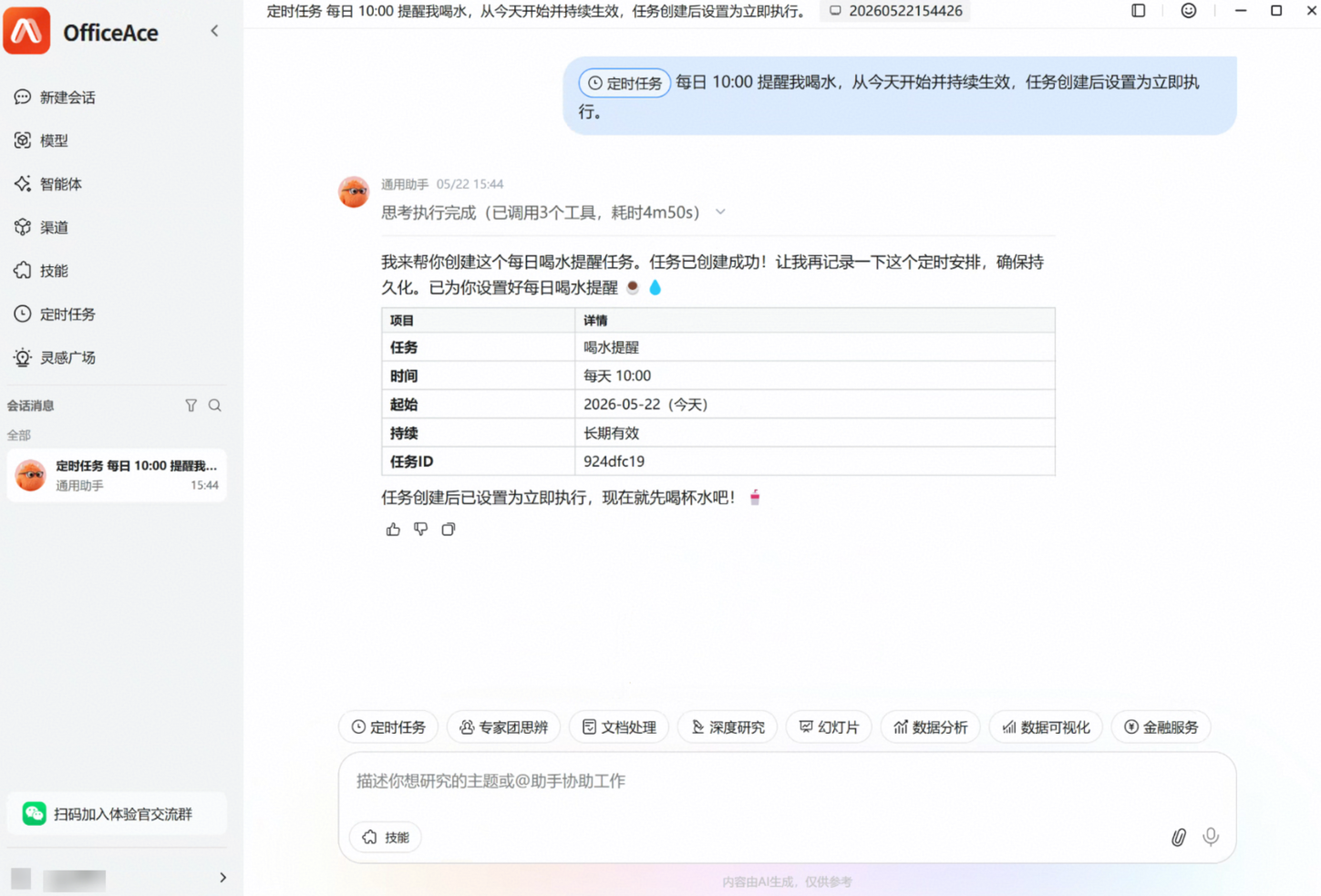
Task: Toggle the side panel layout icon
Action: [1139, 11]
